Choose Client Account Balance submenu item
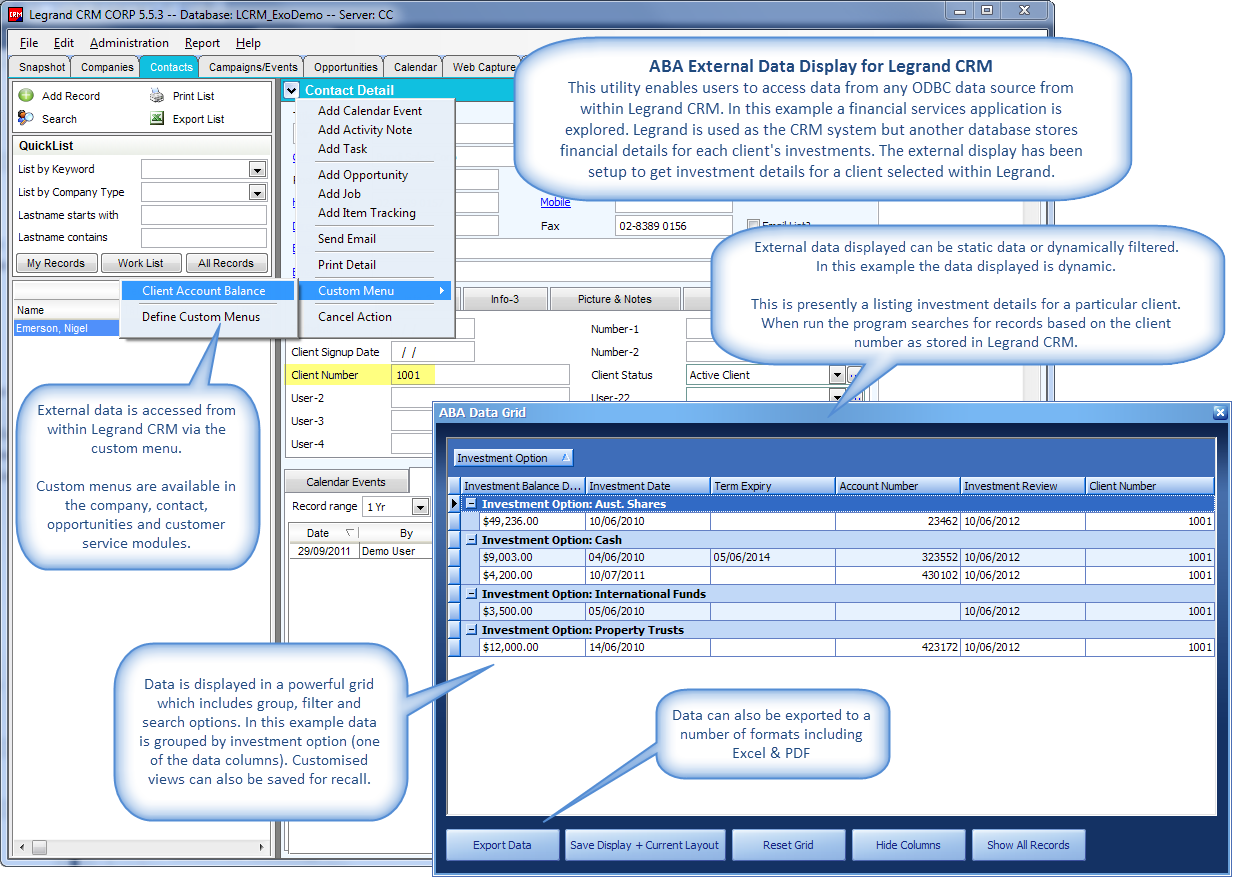 pos(209,291)
